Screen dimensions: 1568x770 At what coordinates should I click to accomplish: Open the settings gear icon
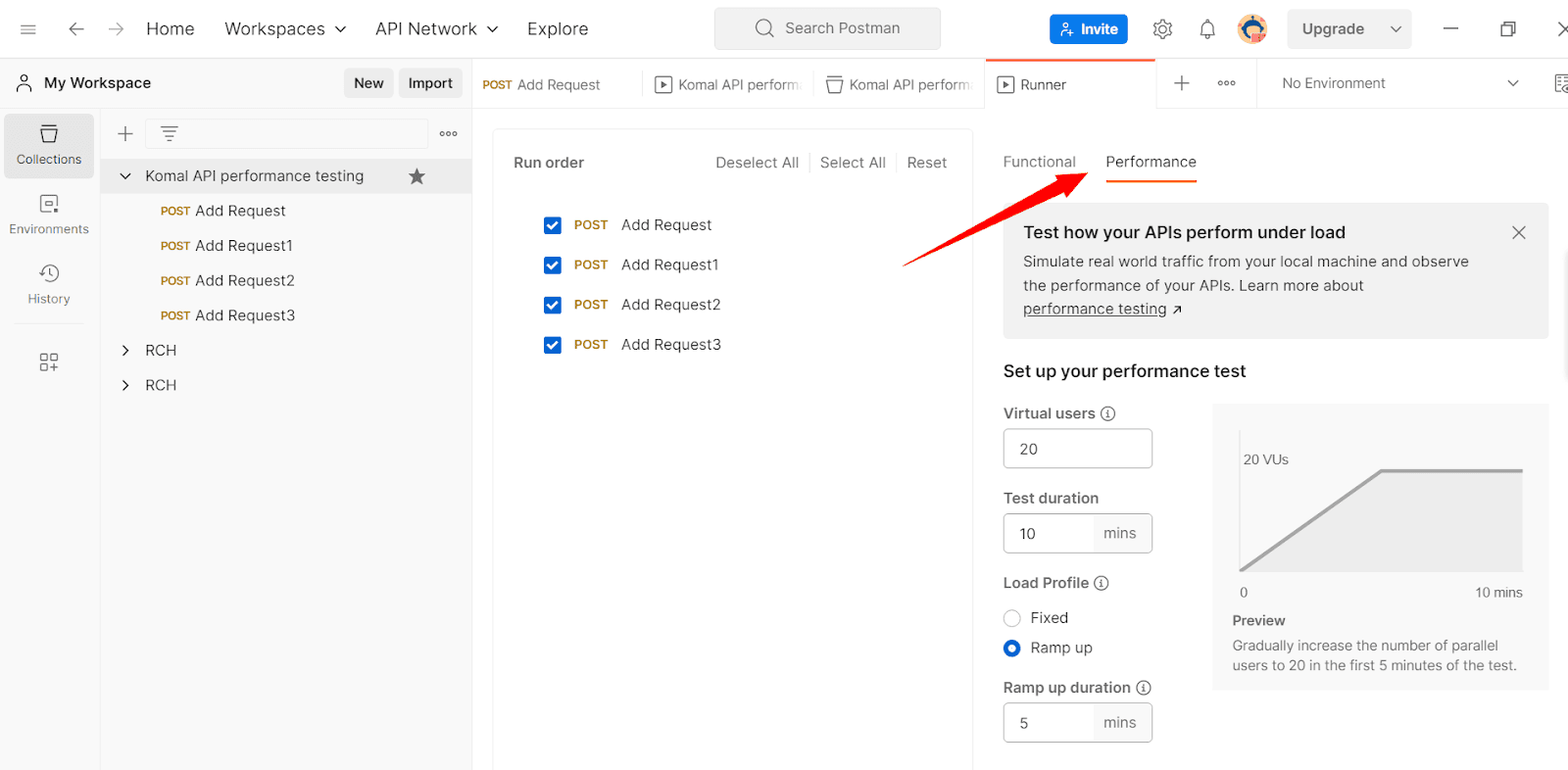[x=1162, y=29]
